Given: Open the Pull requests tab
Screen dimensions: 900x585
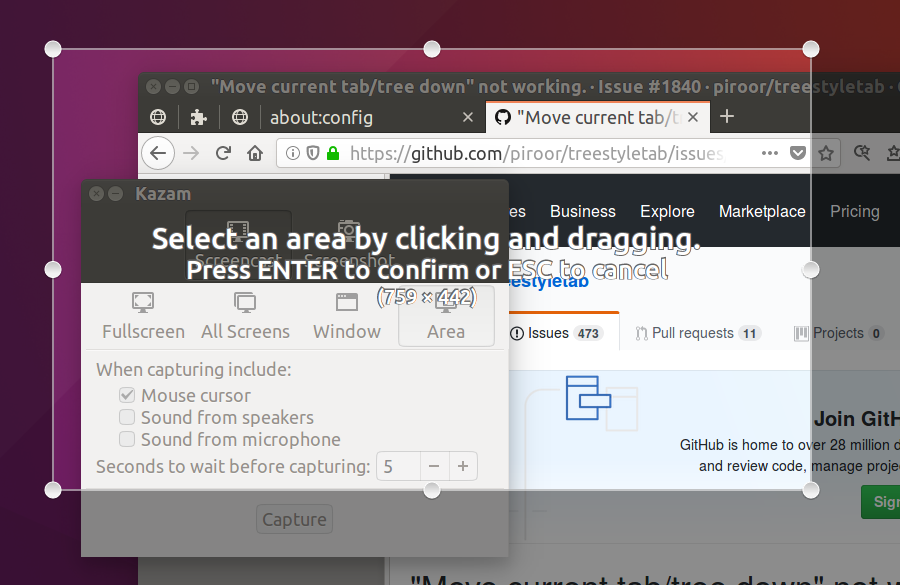Looking at the screenshot, I should click(x=698, y=333).
